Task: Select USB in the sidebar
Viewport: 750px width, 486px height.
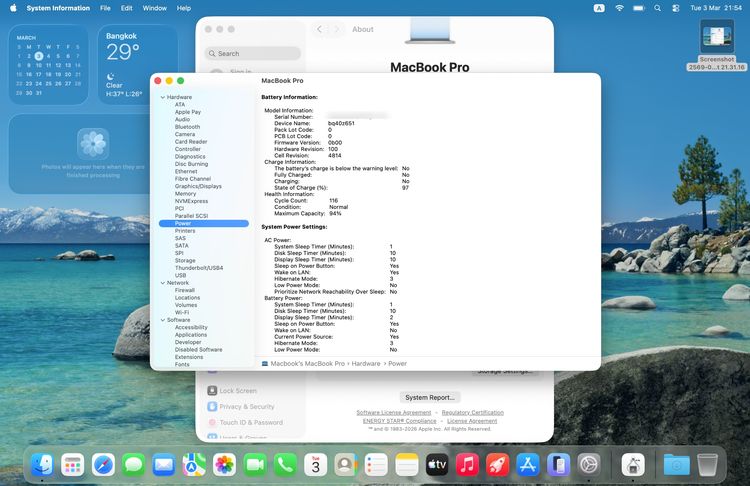Action: (x=180, y=276)
